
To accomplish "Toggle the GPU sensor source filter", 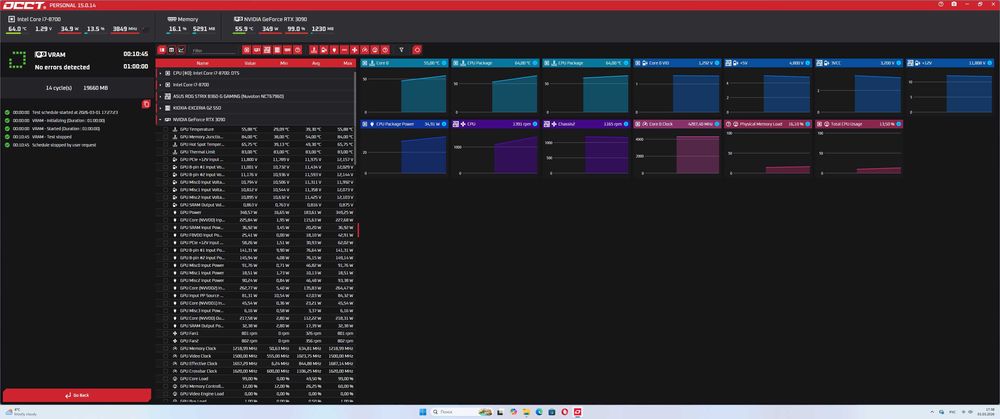I will click(256, 49).
